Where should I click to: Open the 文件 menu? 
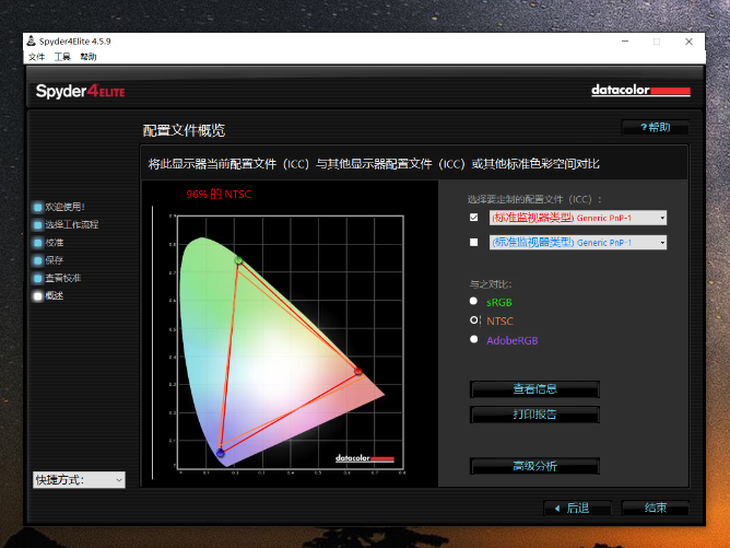37,58
